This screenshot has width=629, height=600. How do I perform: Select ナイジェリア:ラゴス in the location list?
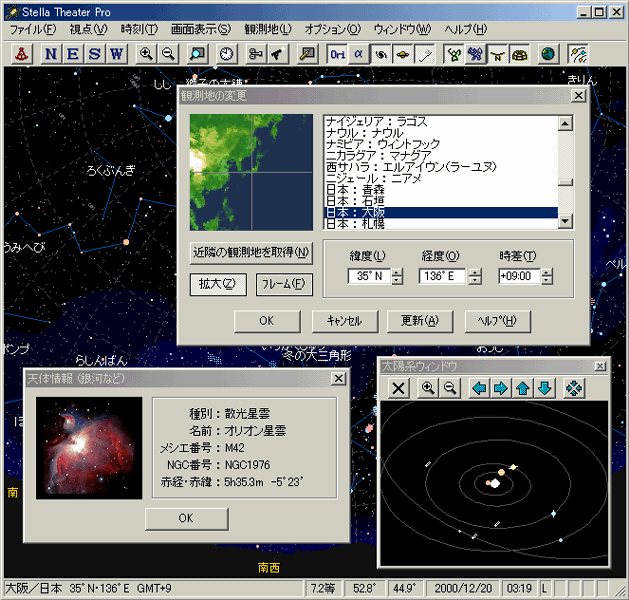440,122
